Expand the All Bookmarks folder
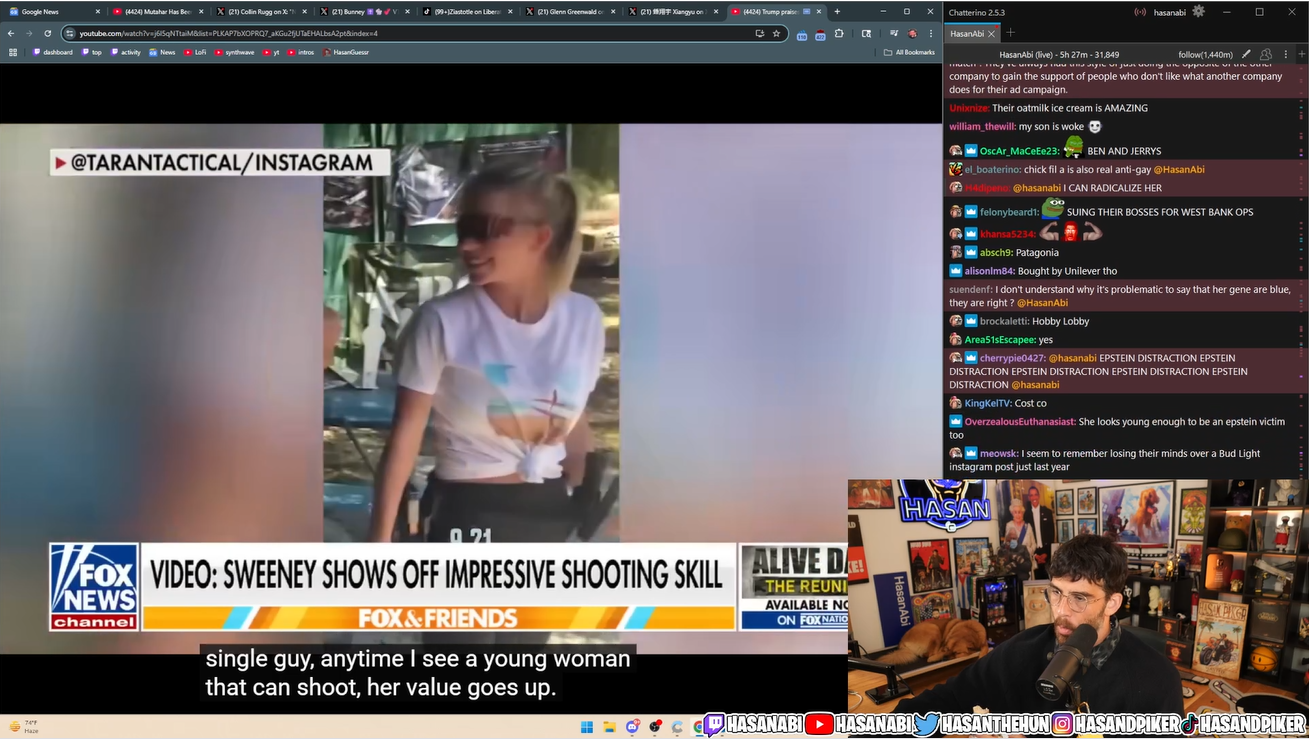This screenshot has height=739, width=1309. 910,52
